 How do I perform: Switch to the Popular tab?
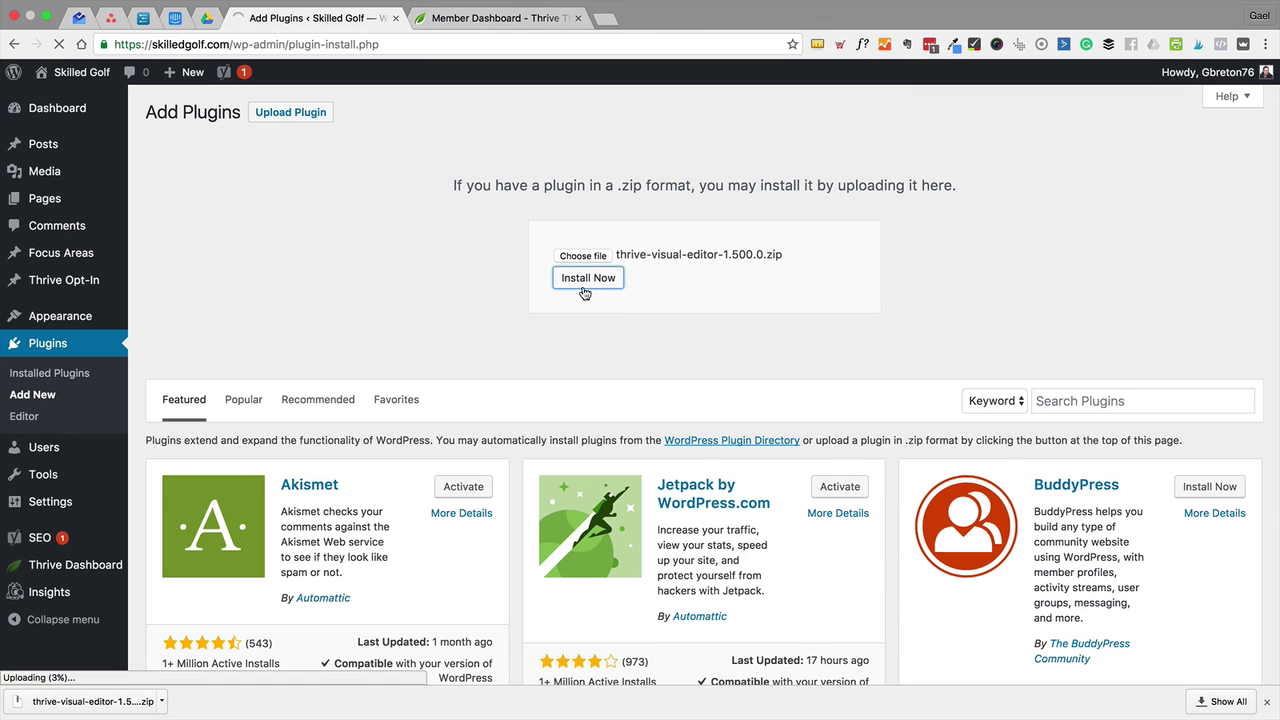pyautogui.click(x=243, y=399)
